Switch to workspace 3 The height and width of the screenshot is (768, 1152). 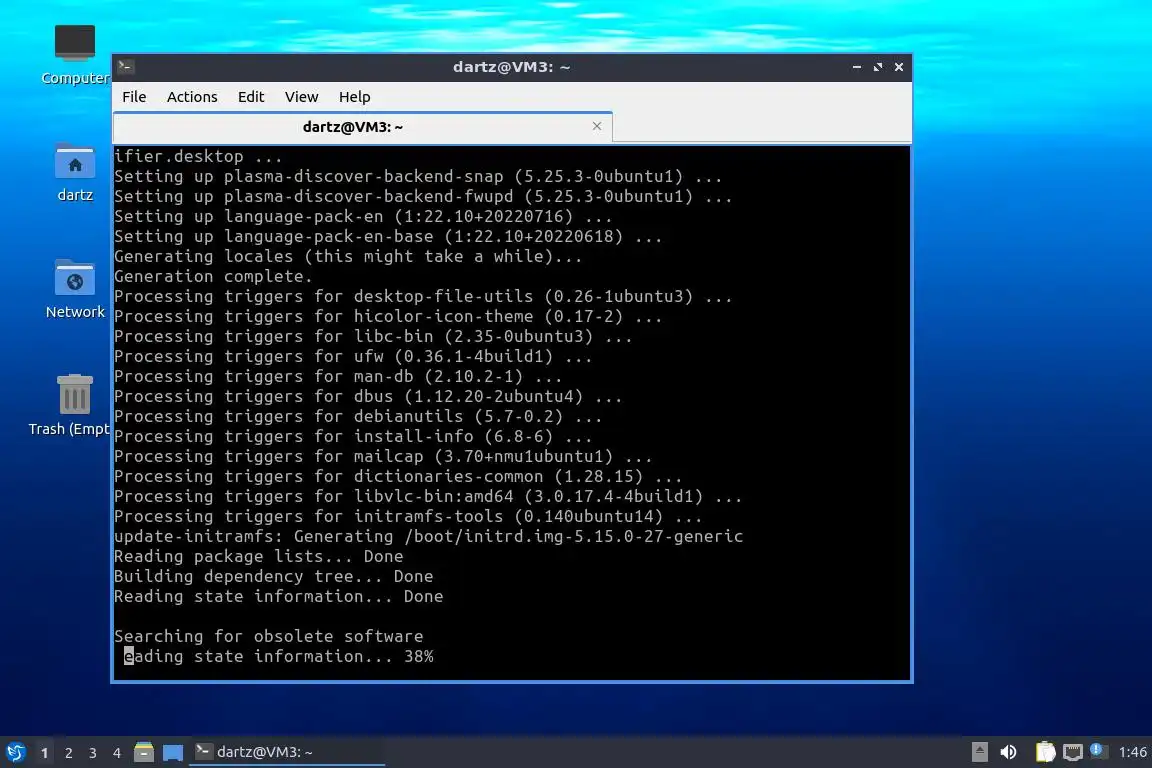tap(93, 753)
